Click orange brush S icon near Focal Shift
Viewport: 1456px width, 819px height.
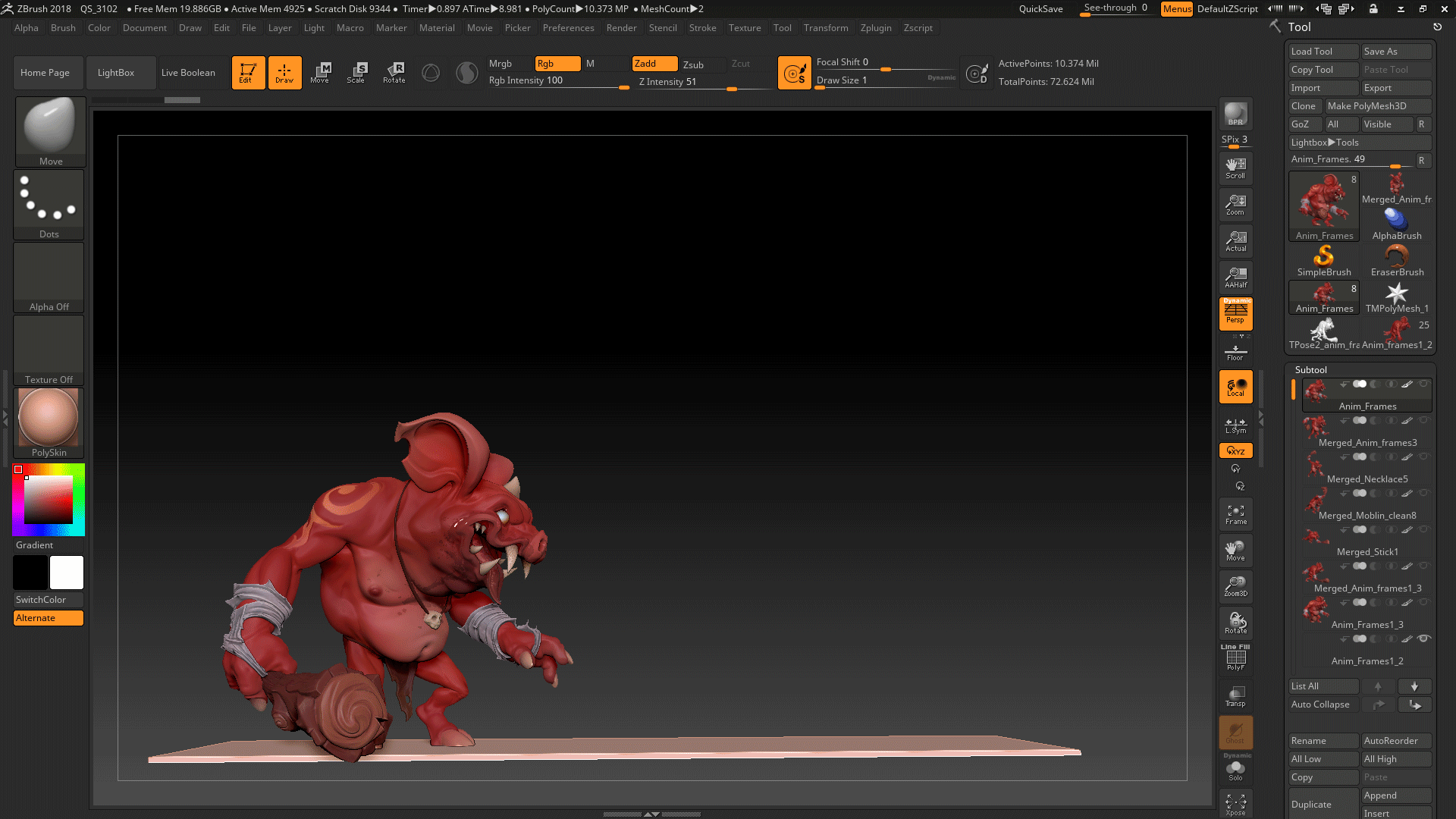pos(795,74)
